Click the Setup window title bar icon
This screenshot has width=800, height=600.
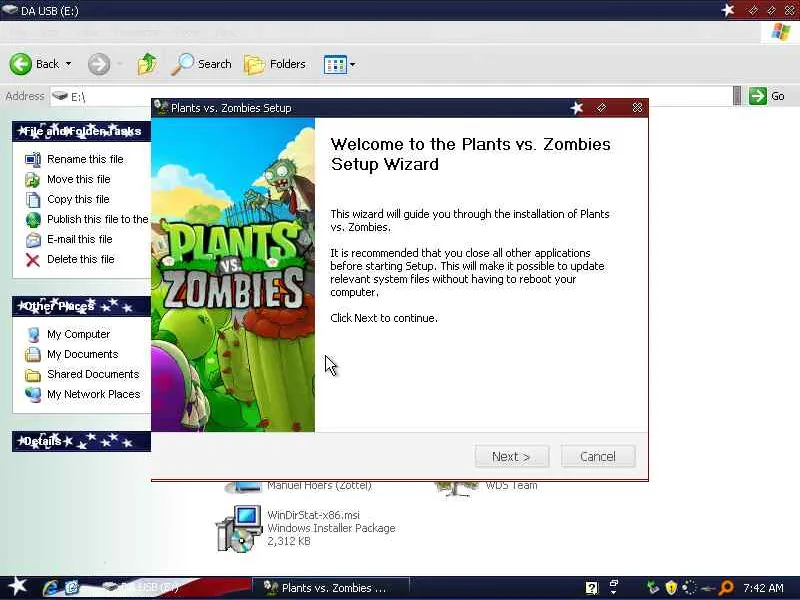[162, 107]
